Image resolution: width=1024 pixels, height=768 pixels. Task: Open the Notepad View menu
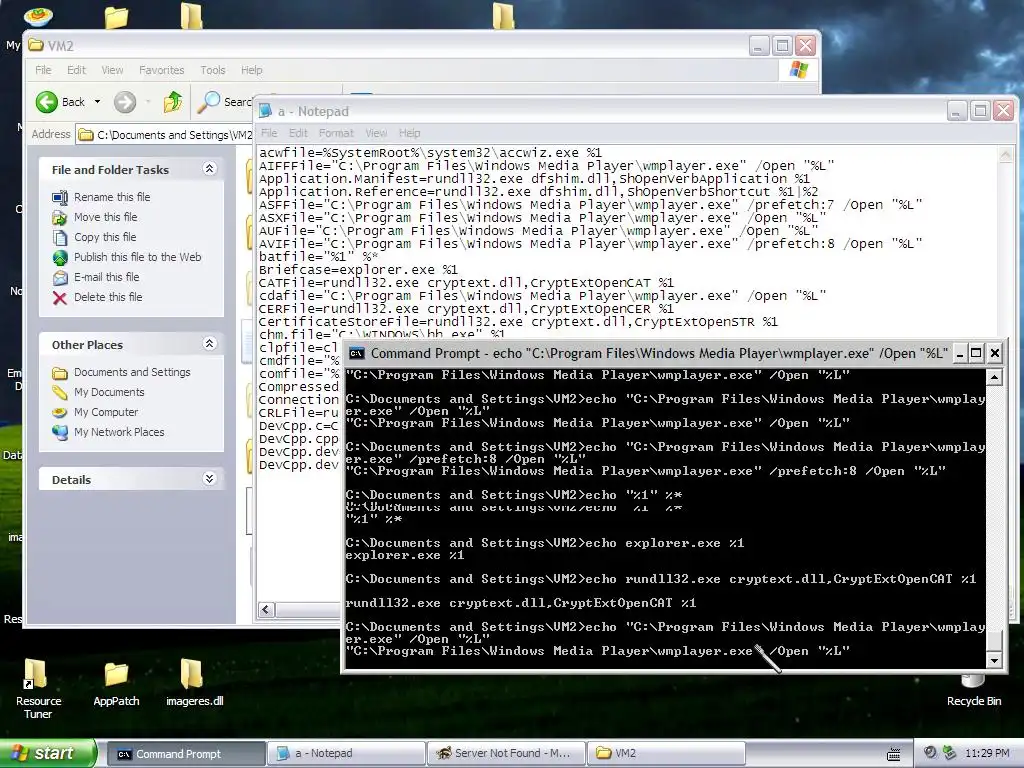[376, 133]
